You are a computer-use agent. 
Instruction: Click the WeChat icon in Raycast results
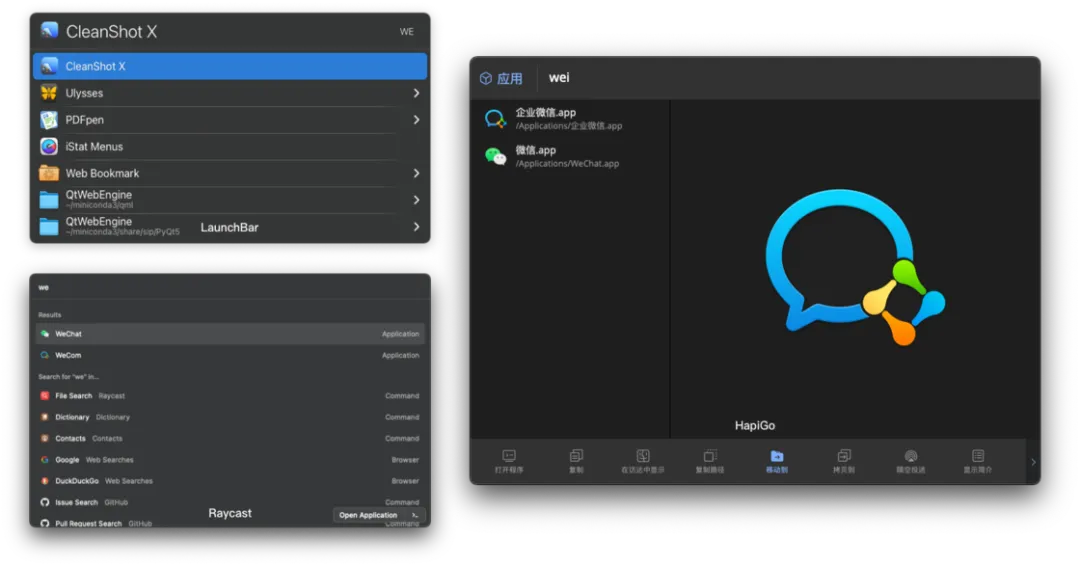tap(45, 333)
